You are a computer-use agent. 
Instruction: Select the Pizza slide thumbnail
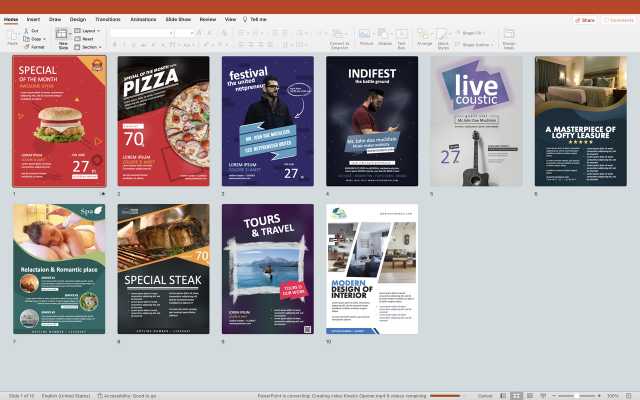[163, 120]
